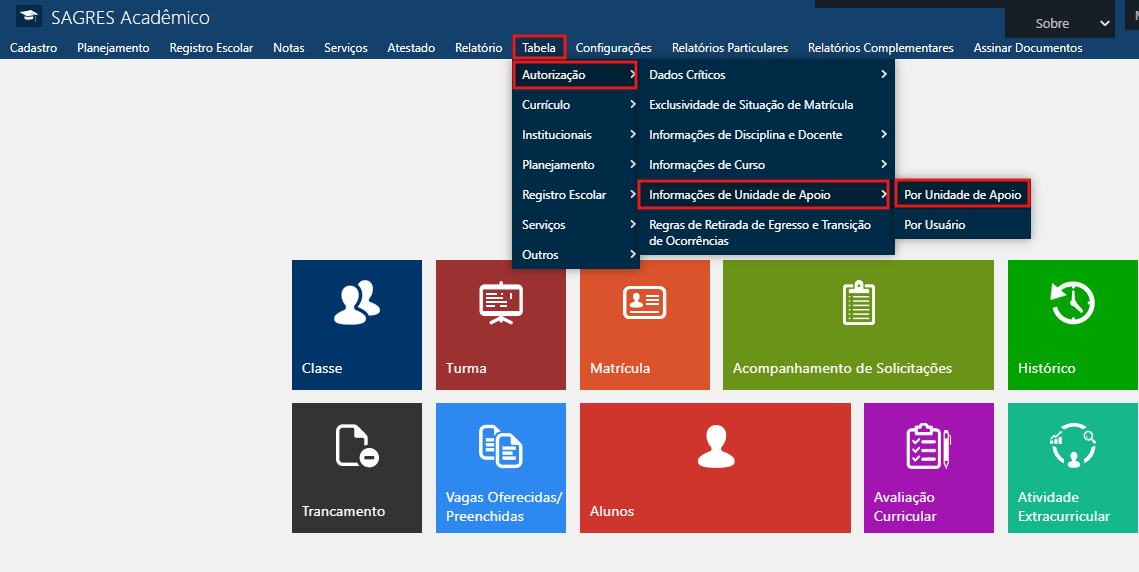Viewport: 1139px width, 572px height.
Task: Click the Acompanhamento de Solicitações clipboard icon
Action: pyautogui.click(x=858, y=302)
